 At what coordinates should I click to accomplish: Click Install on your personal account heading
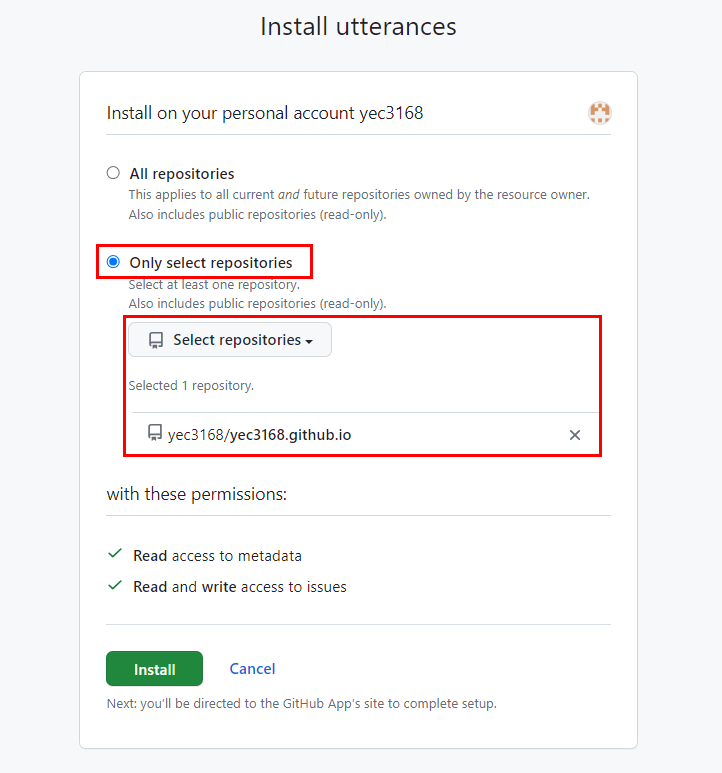click(x=265, y=113)
